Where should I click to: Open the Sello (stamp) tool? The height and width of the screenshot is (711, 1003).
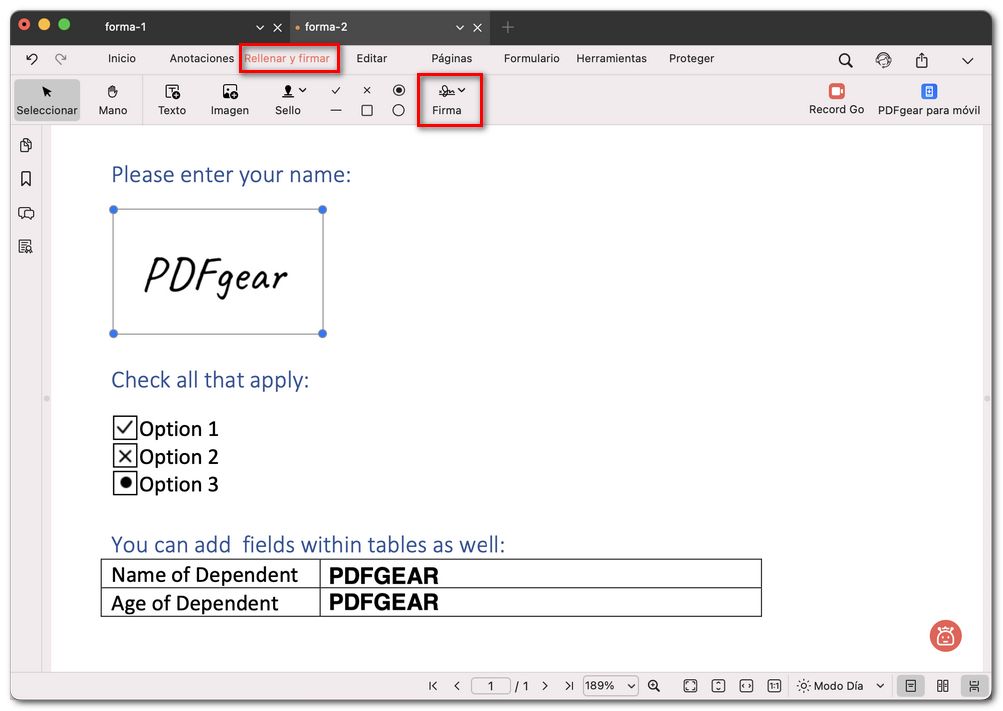tap(287, 99)
